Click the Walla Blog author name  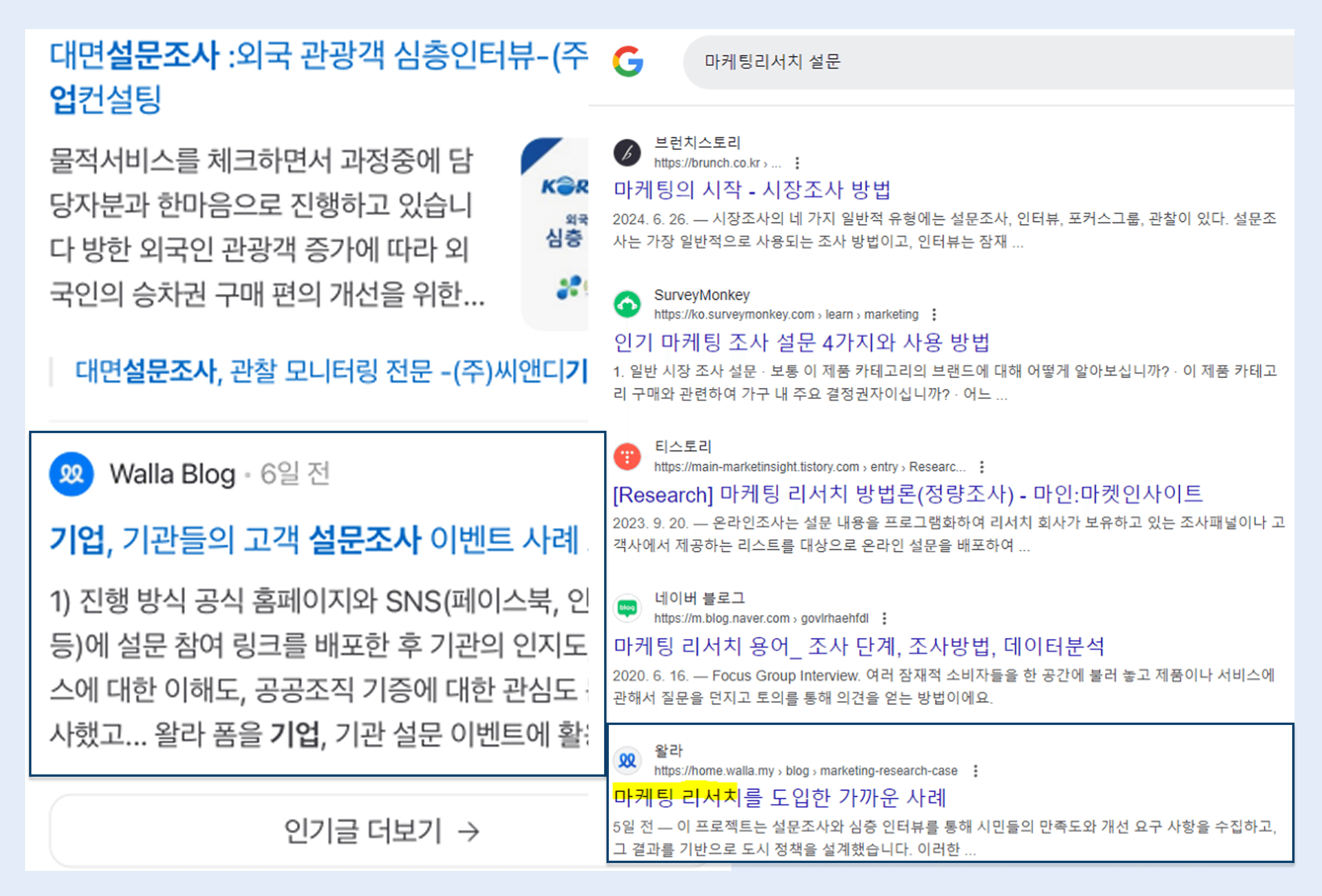(x=172, y=474)
